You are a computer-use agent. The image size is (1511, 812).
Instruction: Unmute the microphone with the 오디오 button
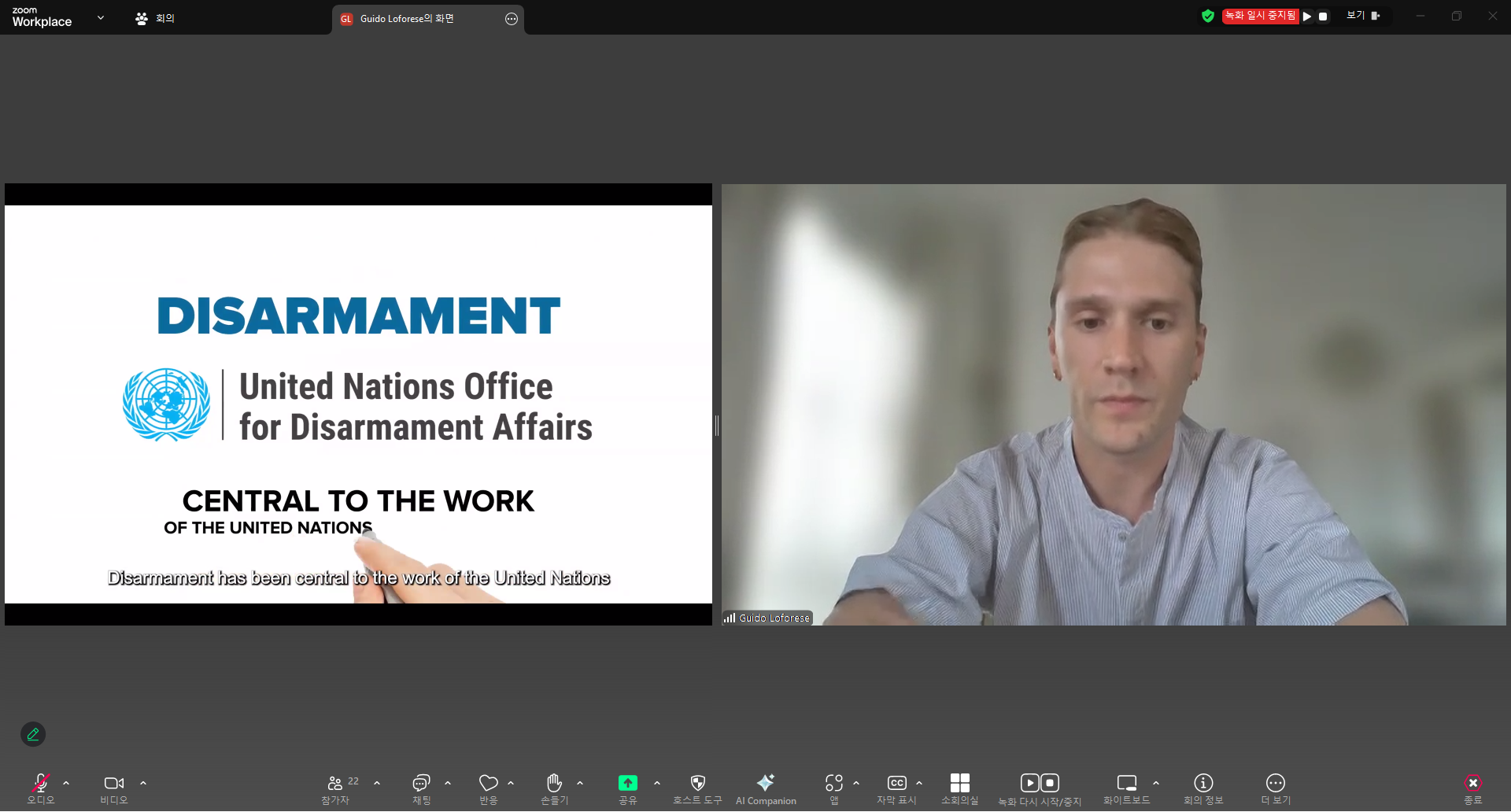coord(41,788)
